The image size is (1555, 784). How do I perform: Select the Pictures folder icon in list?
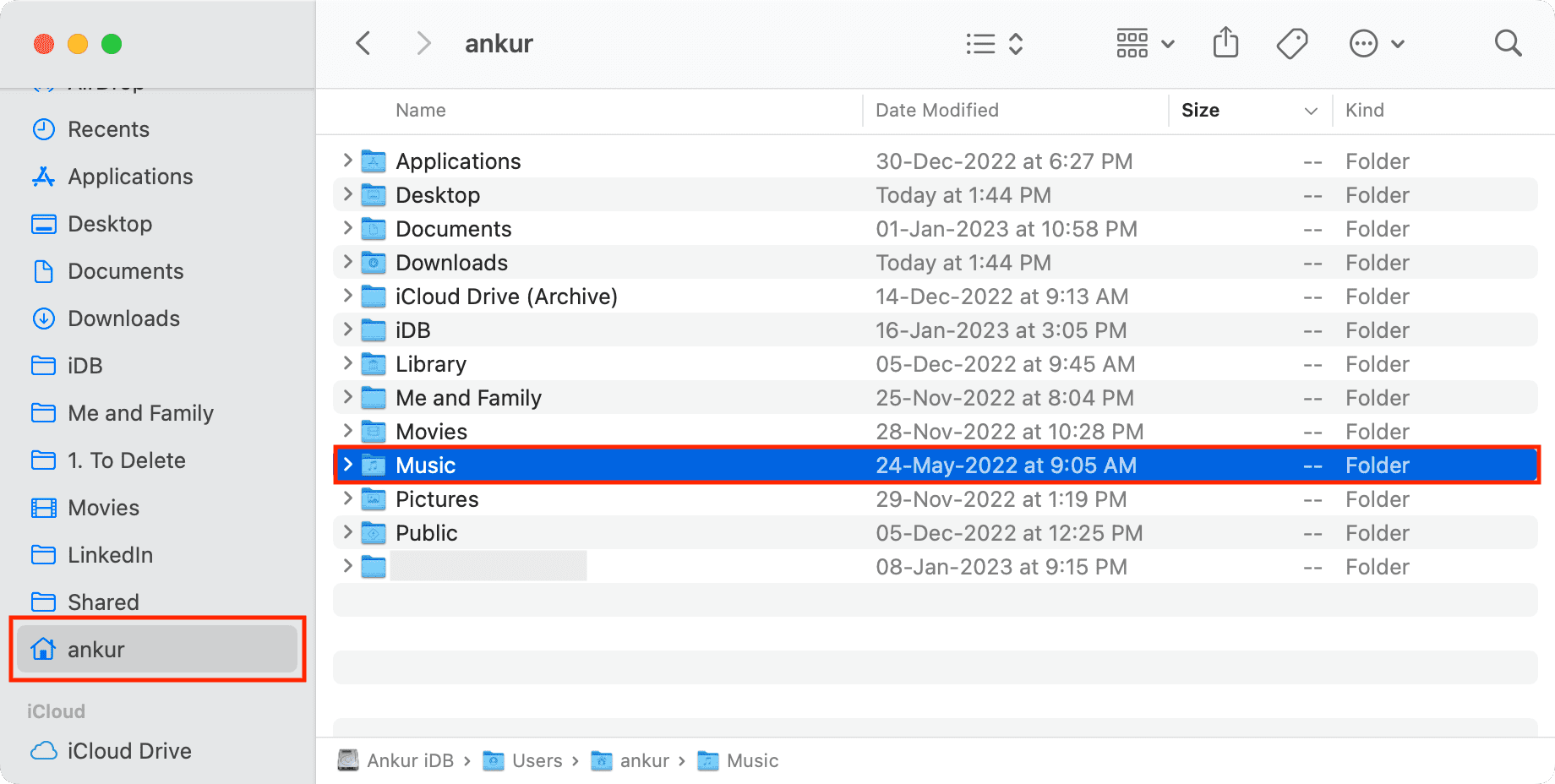[374, 498]
